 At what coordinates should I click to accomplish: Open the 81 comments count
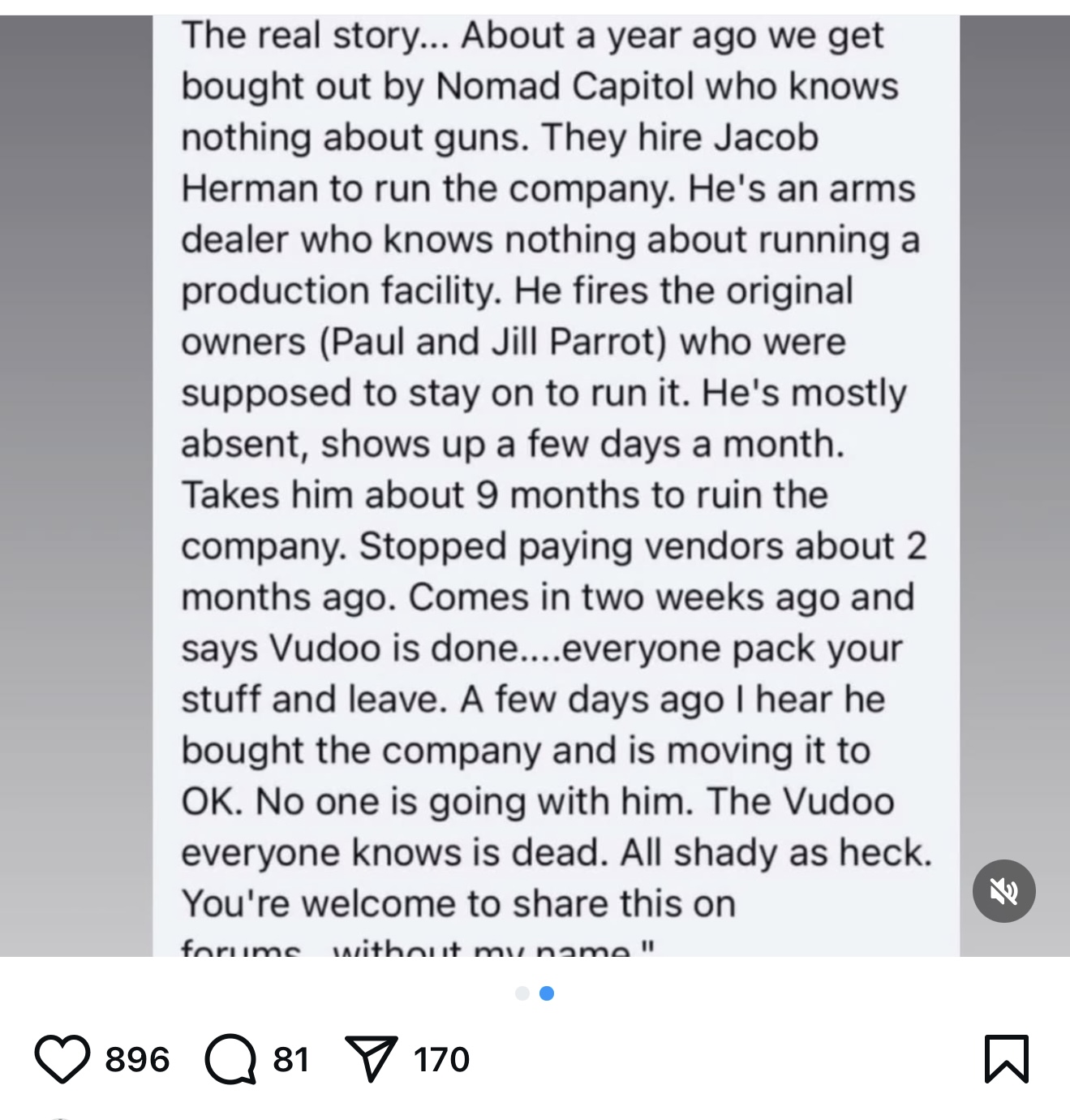click(x=291, y=1059)
